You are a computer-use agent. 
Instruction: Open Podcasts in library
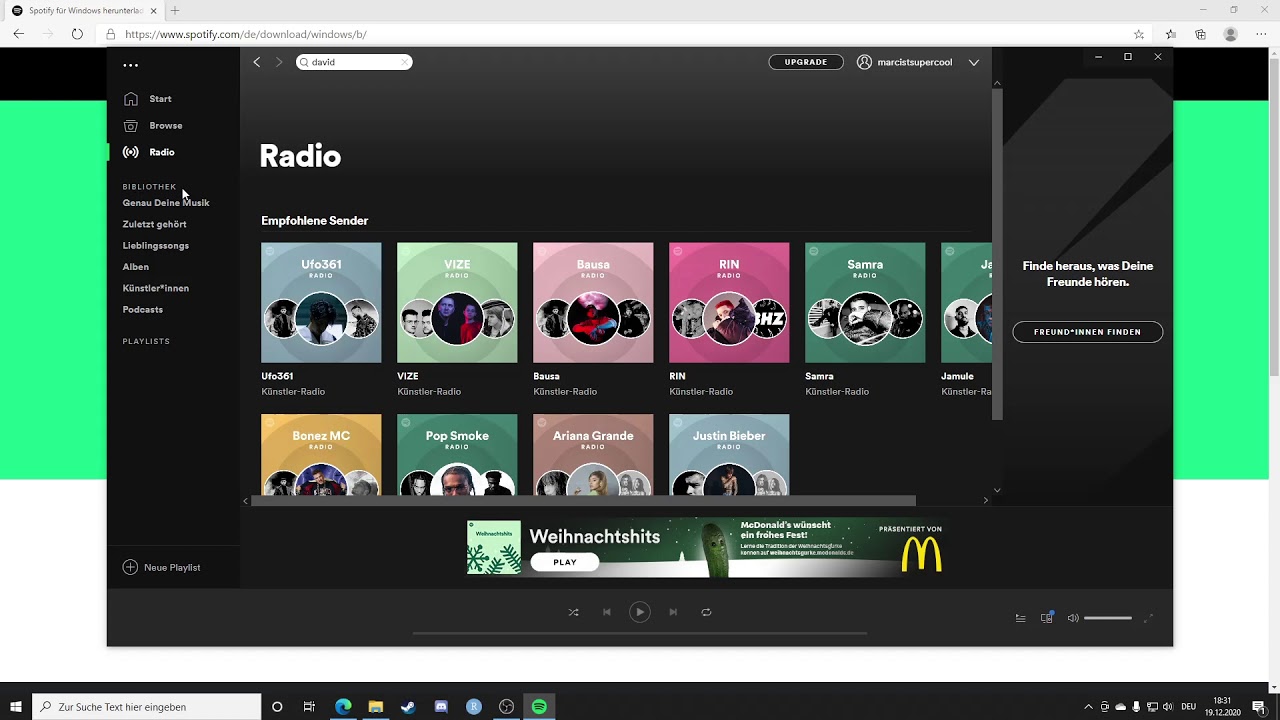click(143, 310)
